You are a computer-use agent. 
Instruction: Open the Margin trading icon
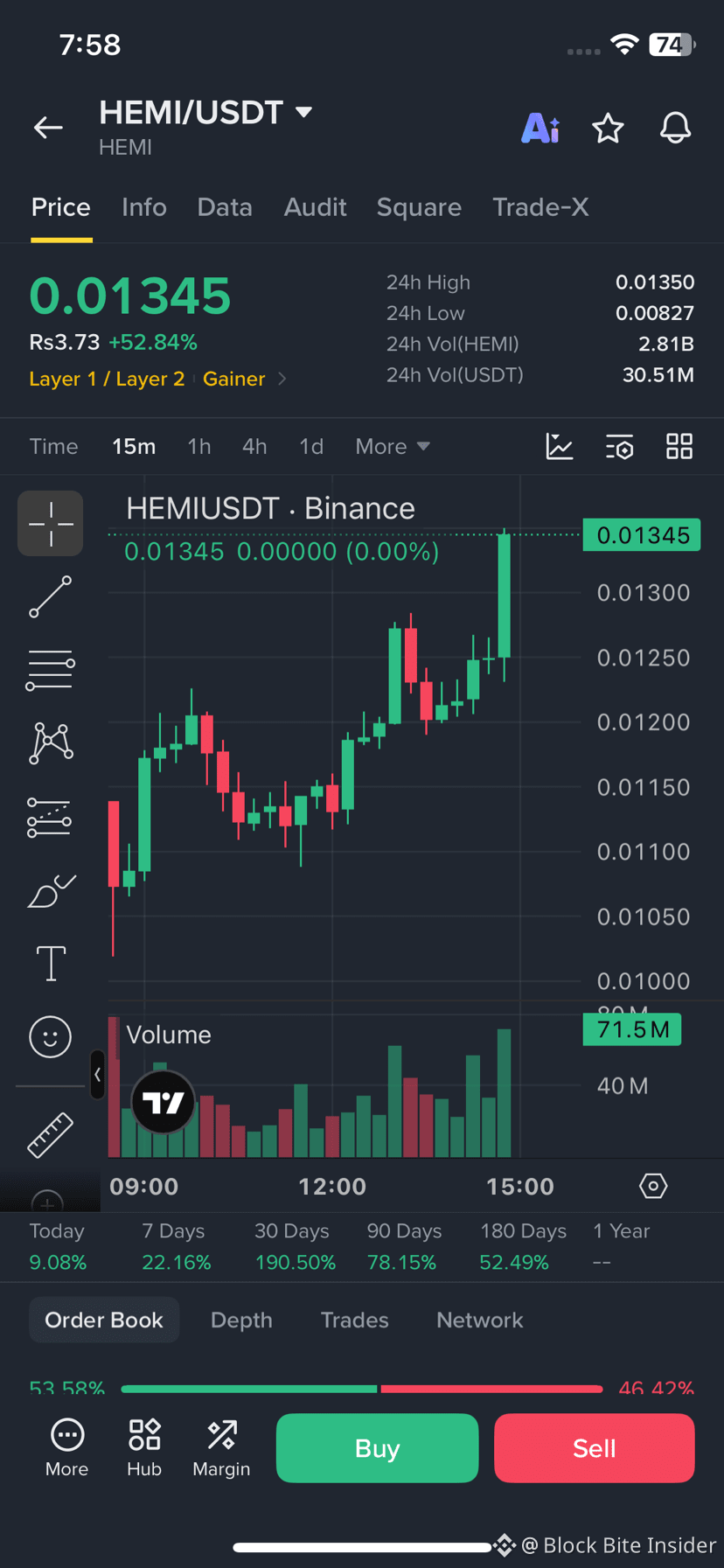point(221,1448)
